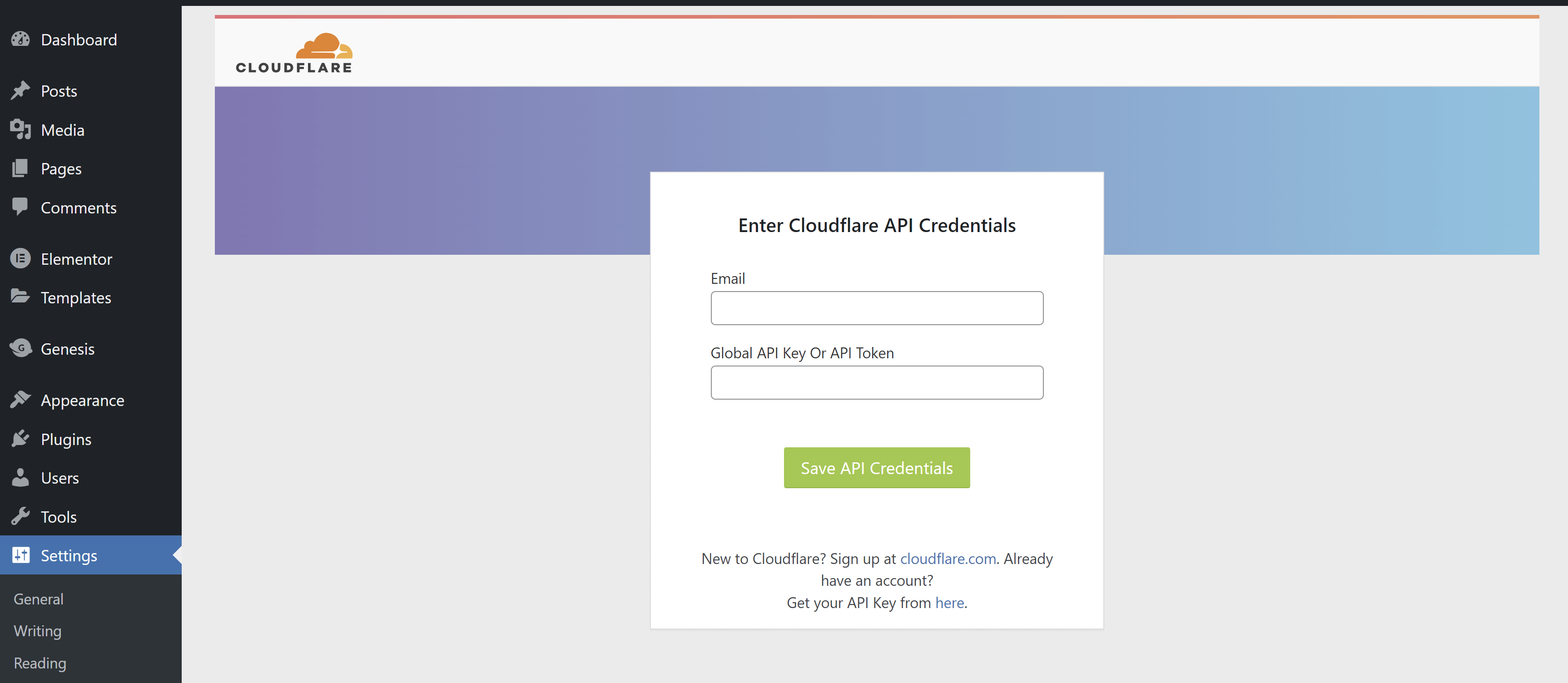This screenshot has width=1568, height=683.
Task: Select the Writing settings item
Action: (x=36, y=631)
